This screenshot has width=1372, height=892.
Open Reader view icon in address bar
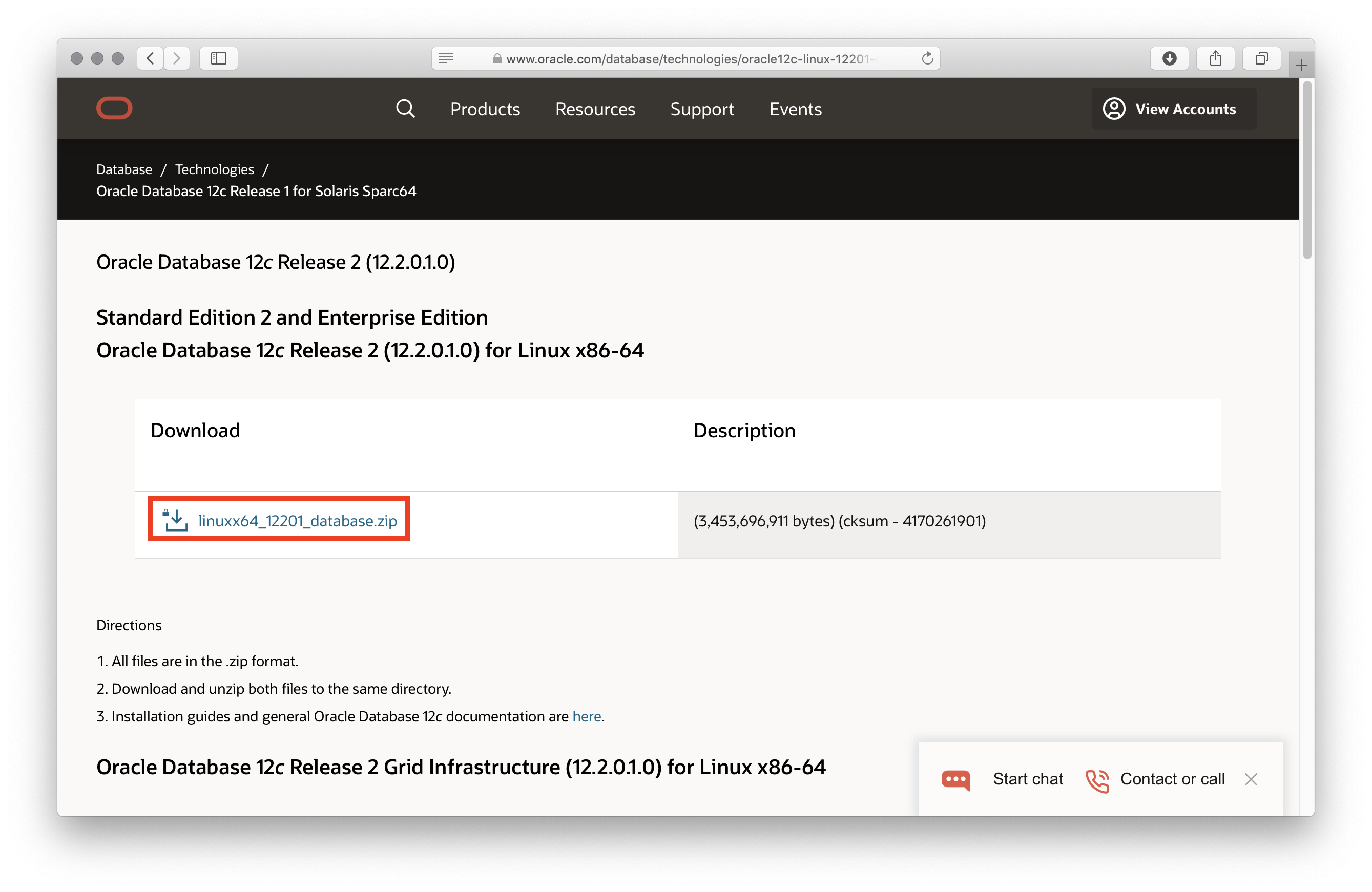(446, 58)
